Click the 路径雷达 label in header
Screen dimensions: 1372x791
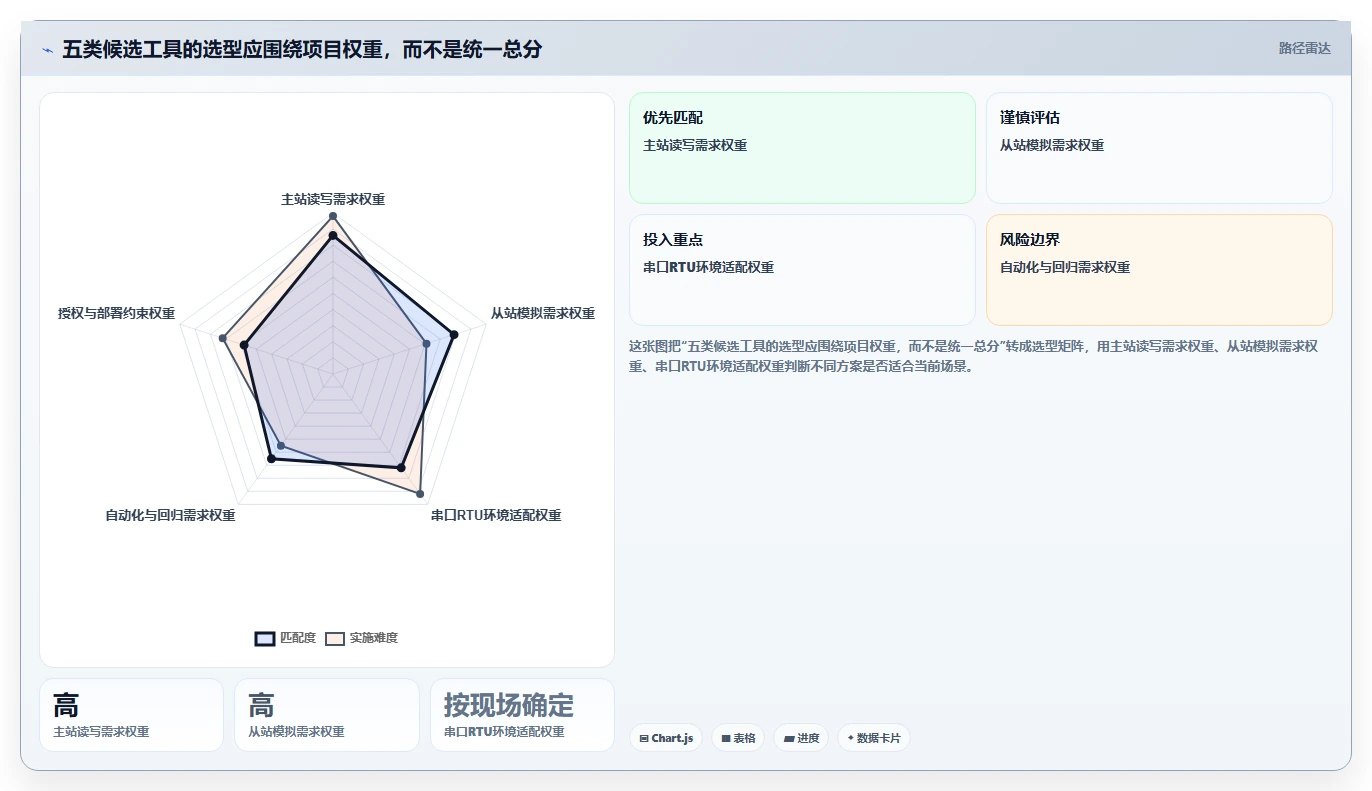1304,48
